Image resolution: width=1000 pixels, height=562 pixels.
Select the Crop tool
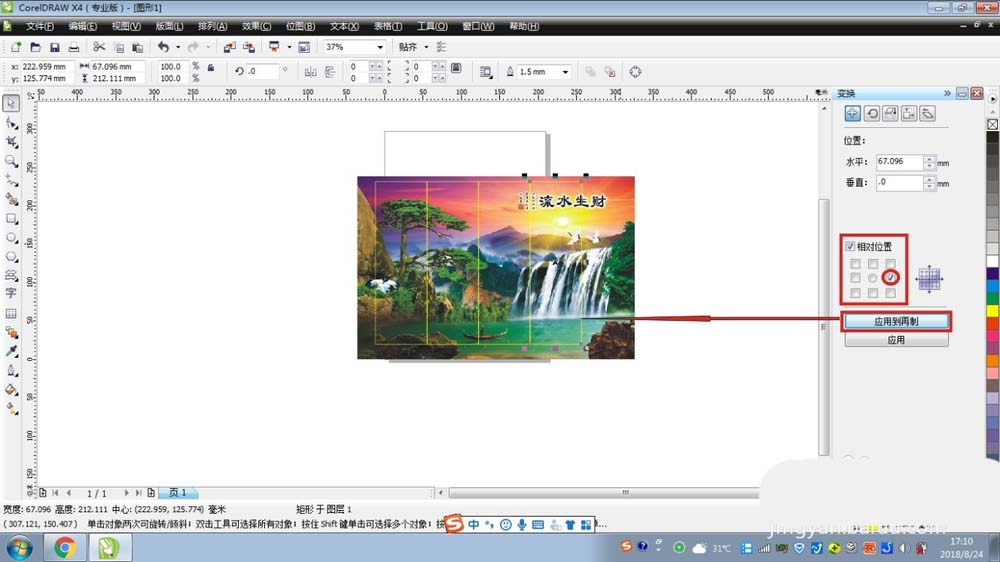tap(11, 142)
